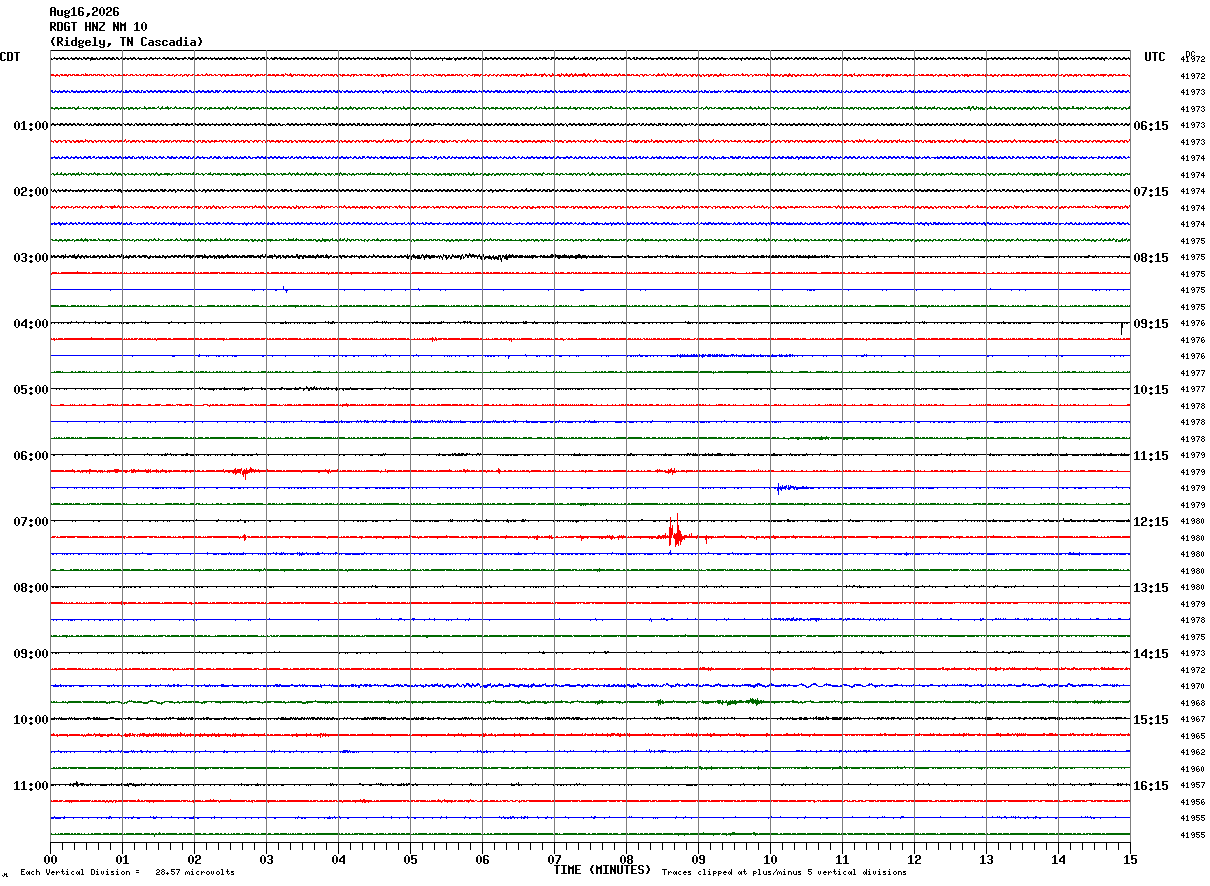Screen dimensions: 1210x886
Task: Click the UTC timezone label
Action: point(1155,57)
